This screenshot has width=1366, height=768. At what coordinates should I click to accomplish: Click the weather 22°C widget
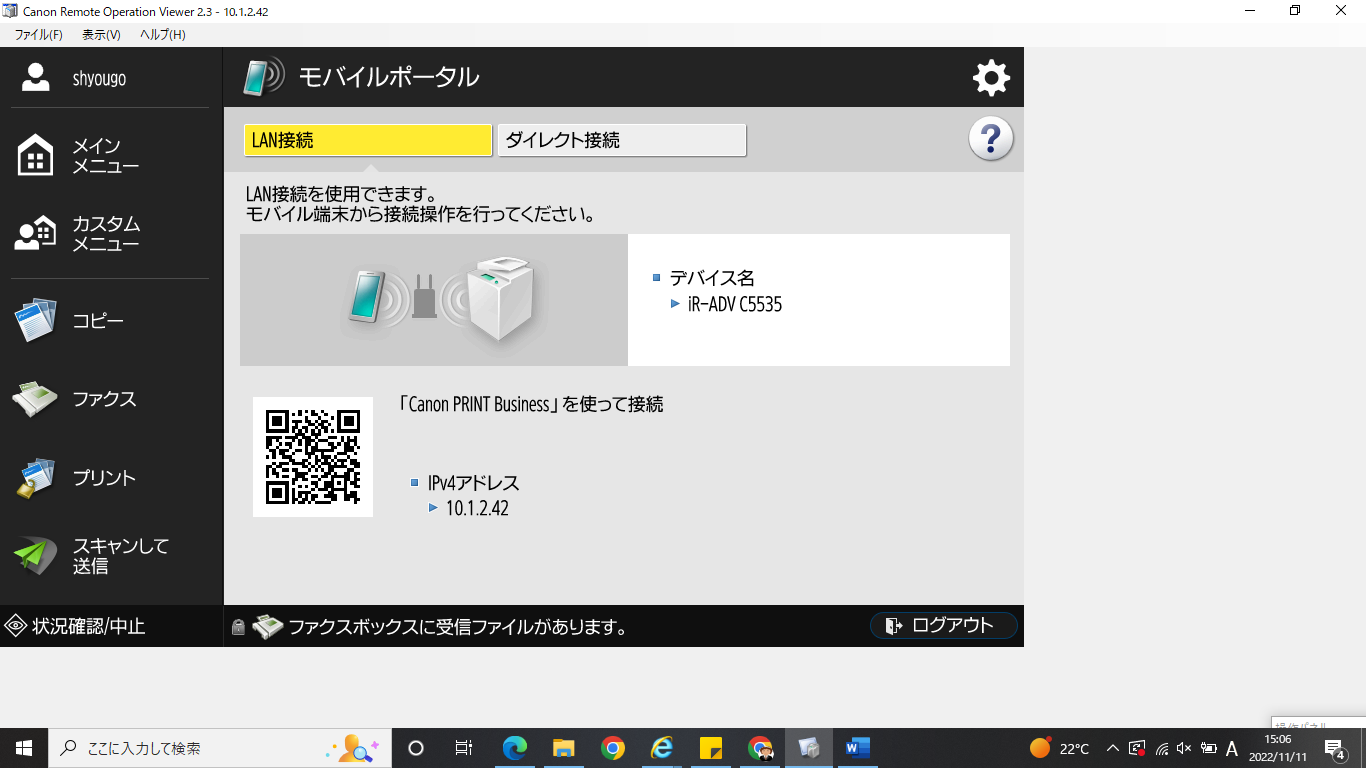[x=1060, y=748]
